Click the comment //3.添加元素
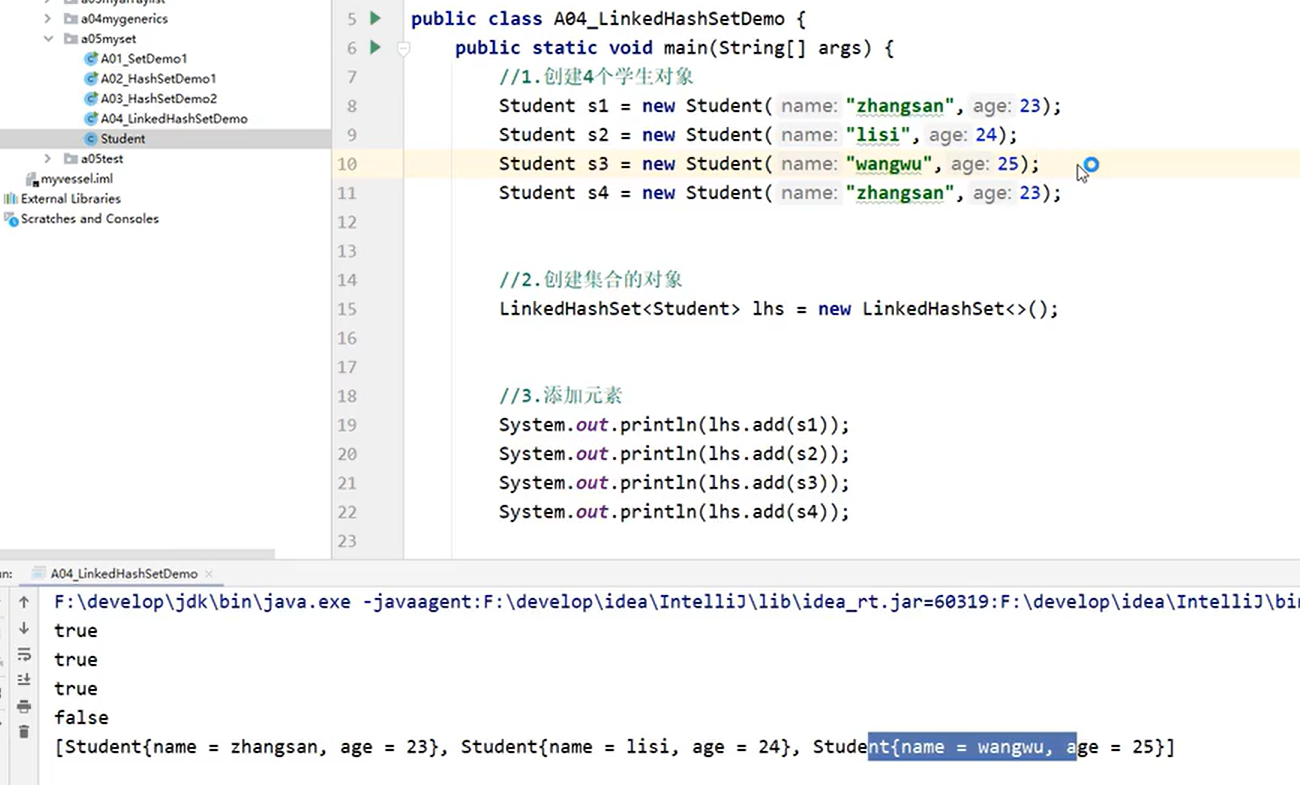1300x785 pixels. 561,396
